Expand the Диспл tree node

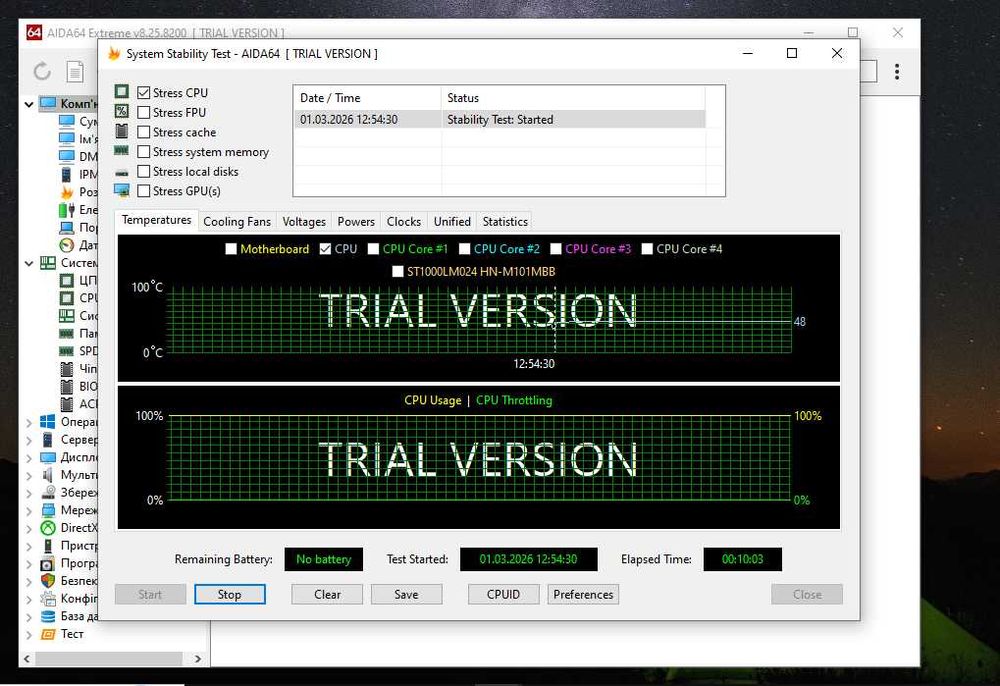[x=29, y=457]
